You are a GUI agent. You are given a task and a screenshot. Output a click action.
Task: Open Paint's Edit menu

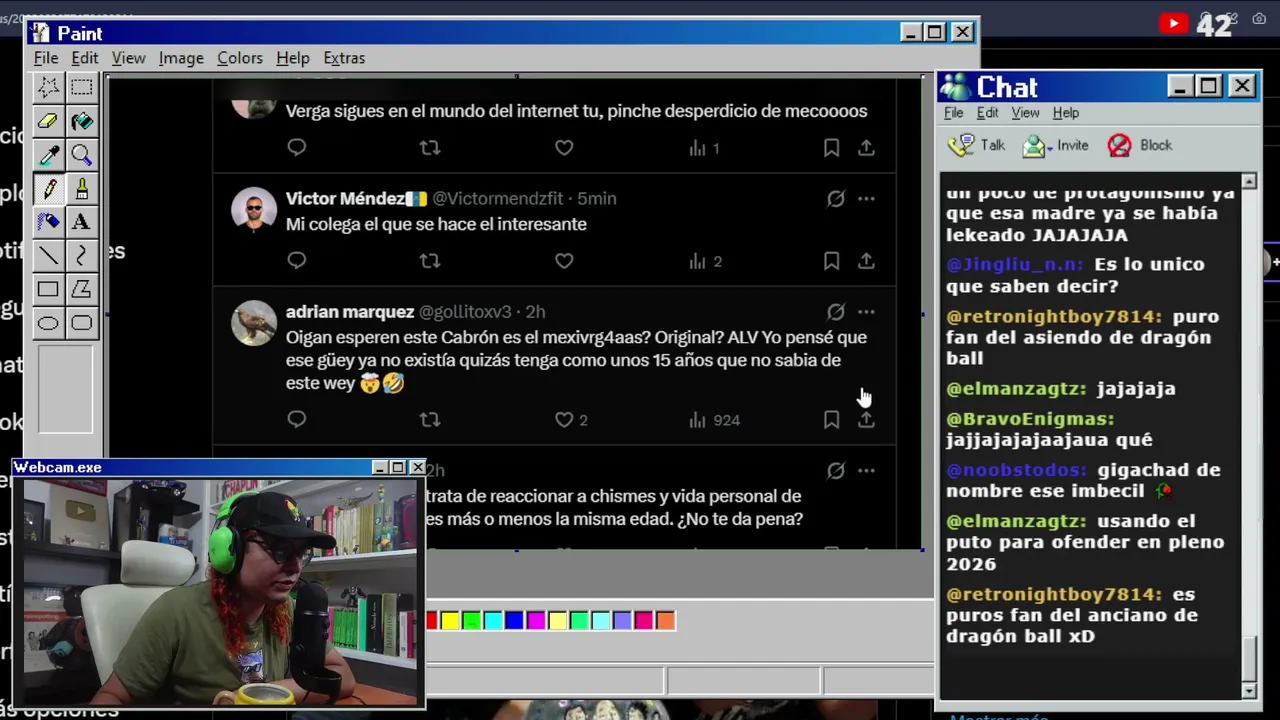pyautogui.click(x=85, y=58)
